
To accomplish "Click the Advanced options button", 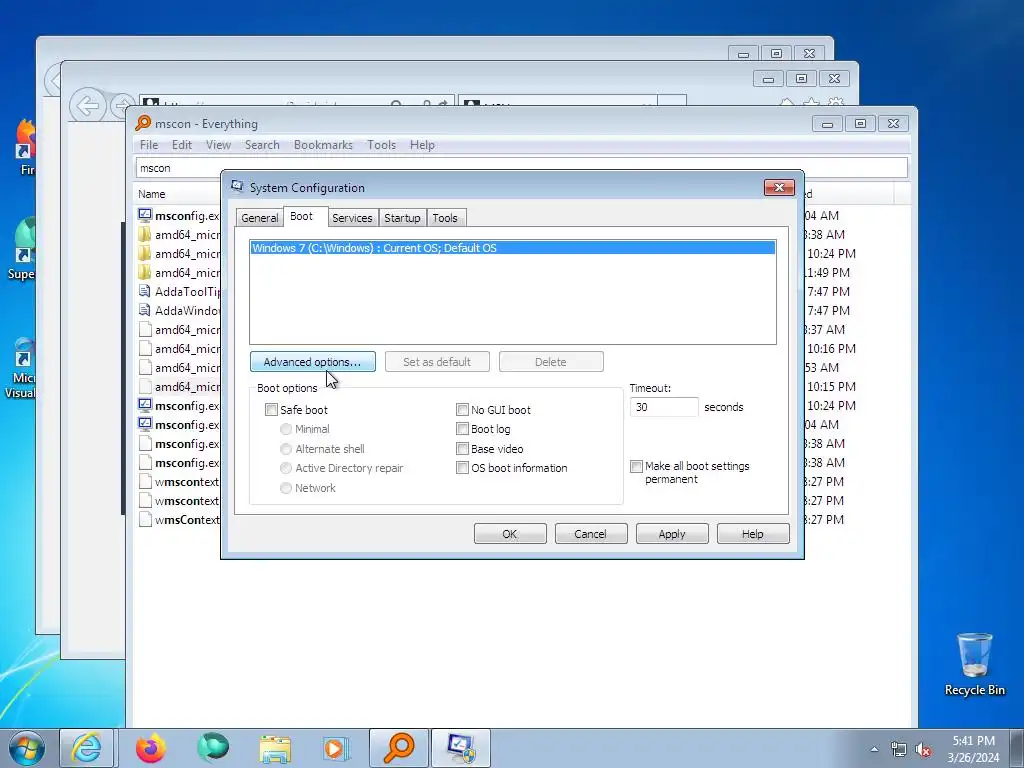I will coord(312,362).
